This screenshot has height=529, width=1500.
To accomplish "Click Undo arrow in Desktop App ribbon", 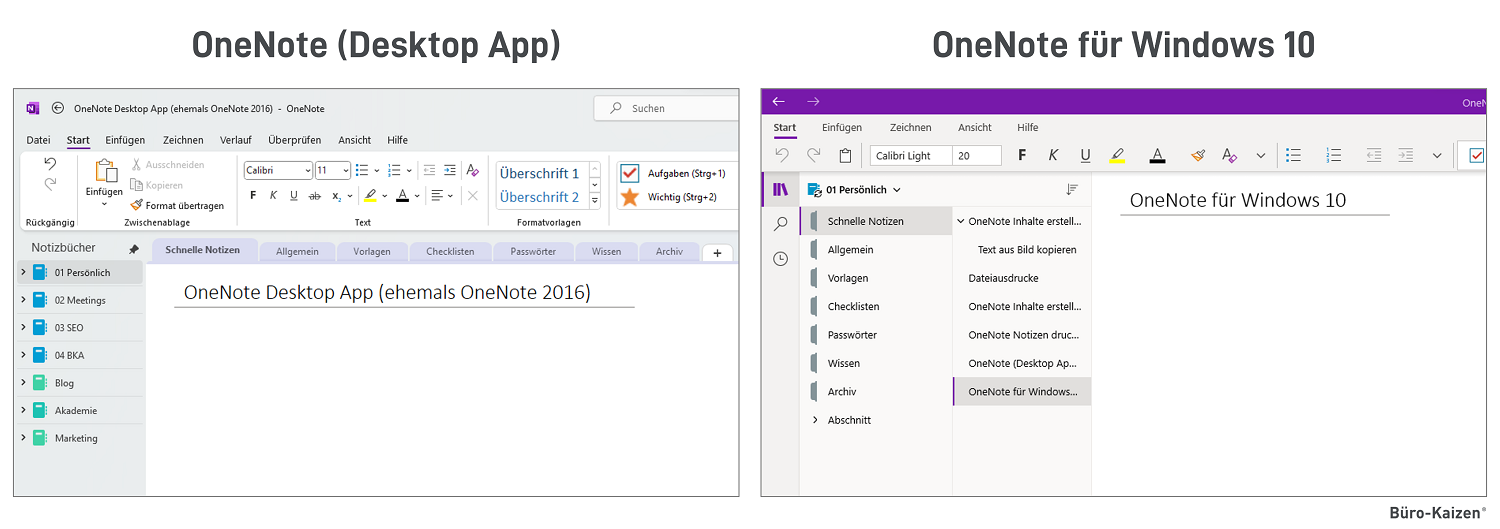I will [50, 164].
